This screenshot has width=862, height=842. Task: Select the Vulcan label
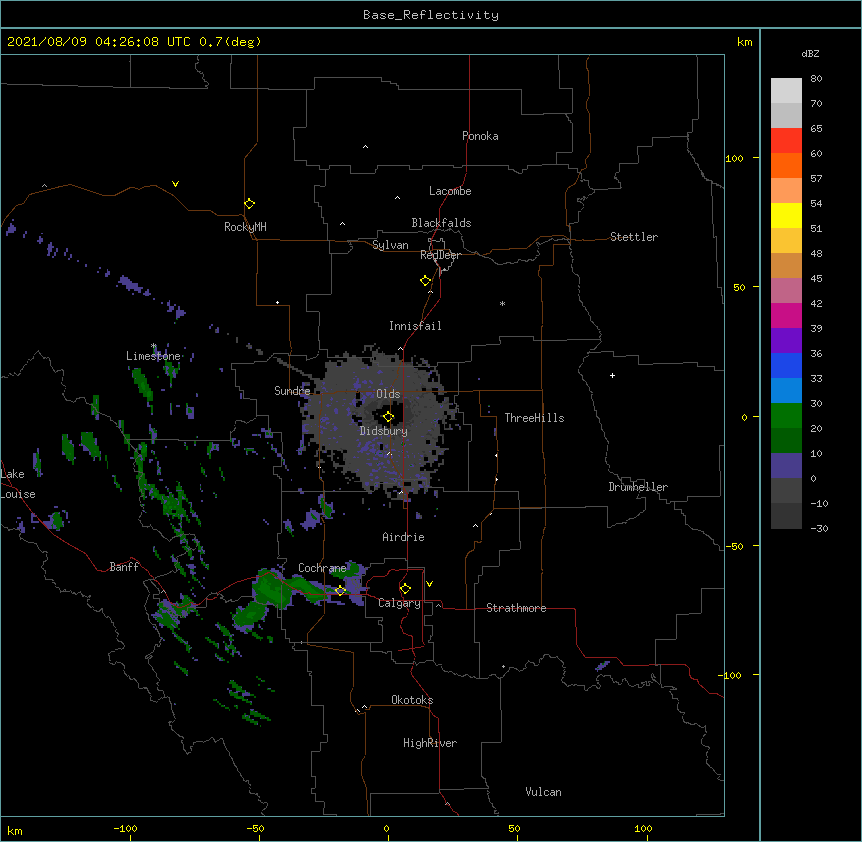click(543, 792)
